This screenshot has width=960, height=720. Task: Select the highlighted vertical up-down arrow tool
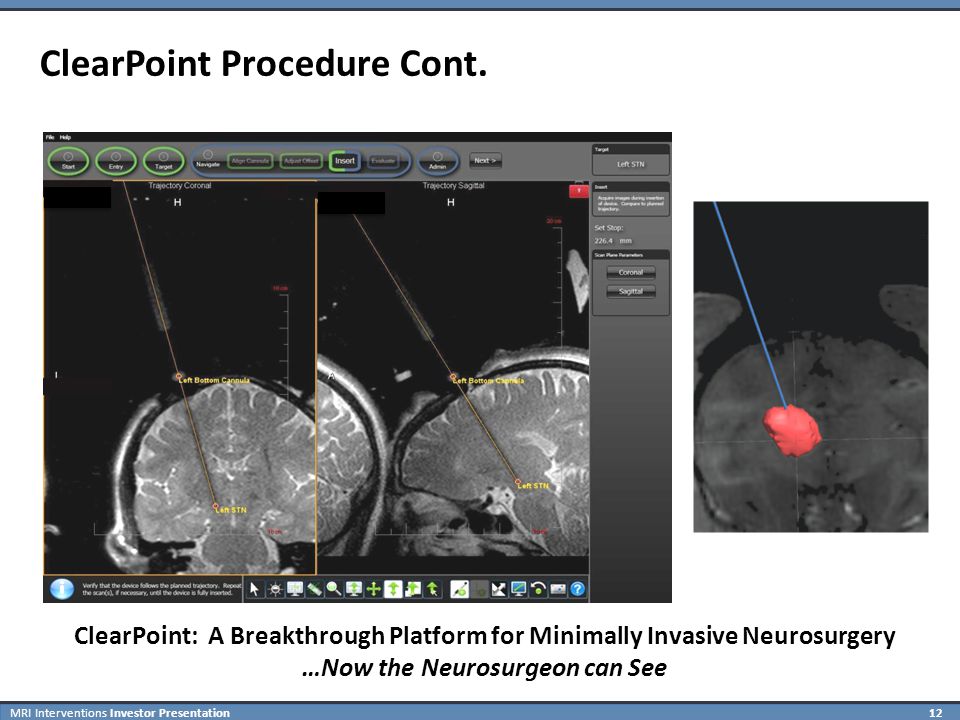(x=393, y=589)
